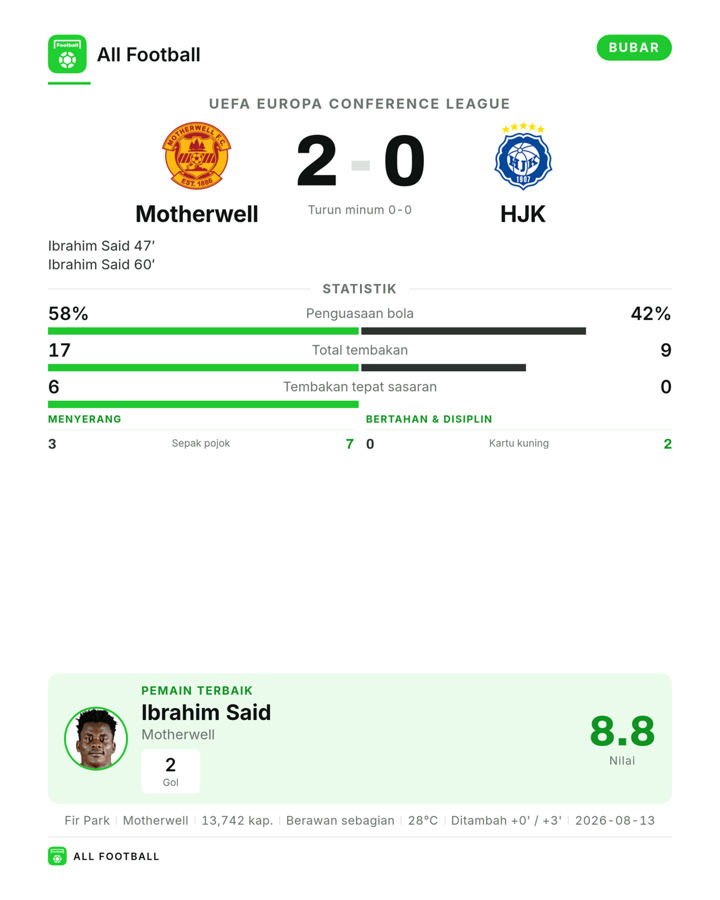
Task: Select the HJK team name
Action: [x=523, y=214]
